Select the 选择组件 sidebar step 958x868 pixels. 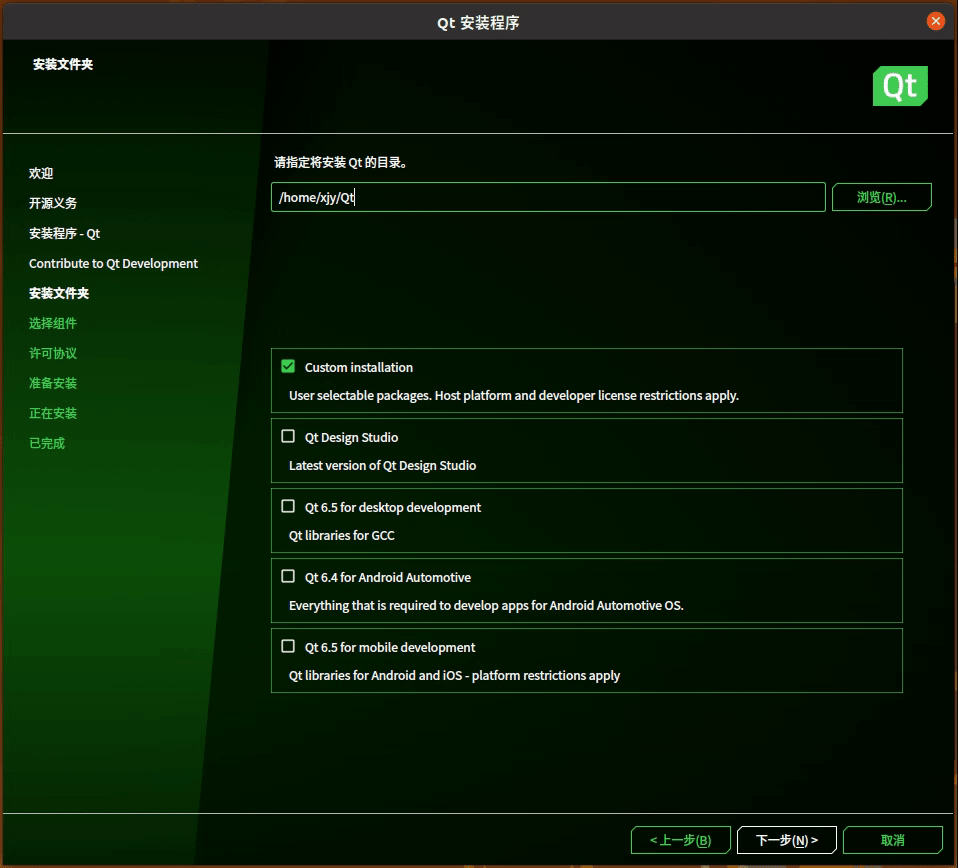click(53, 323)
